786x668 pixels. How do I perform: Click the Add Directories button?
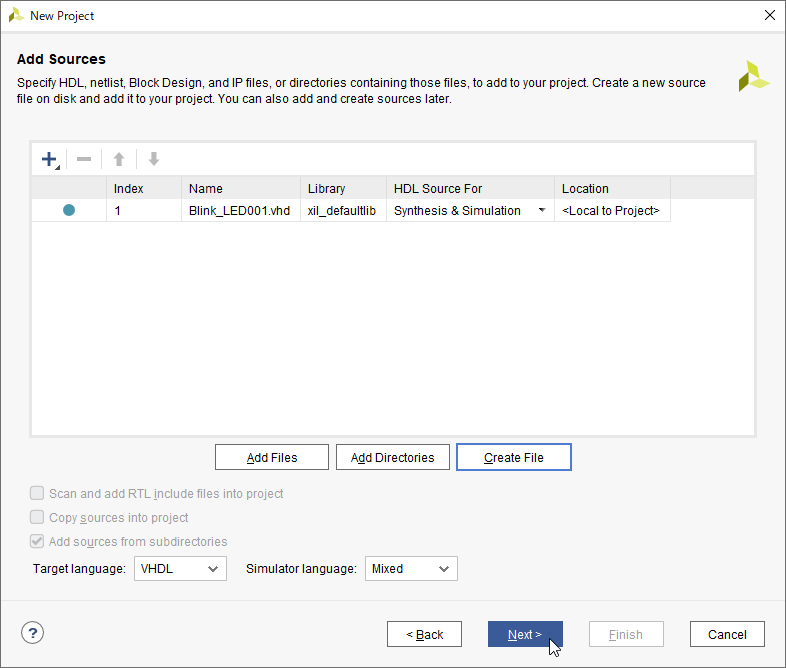392,458
